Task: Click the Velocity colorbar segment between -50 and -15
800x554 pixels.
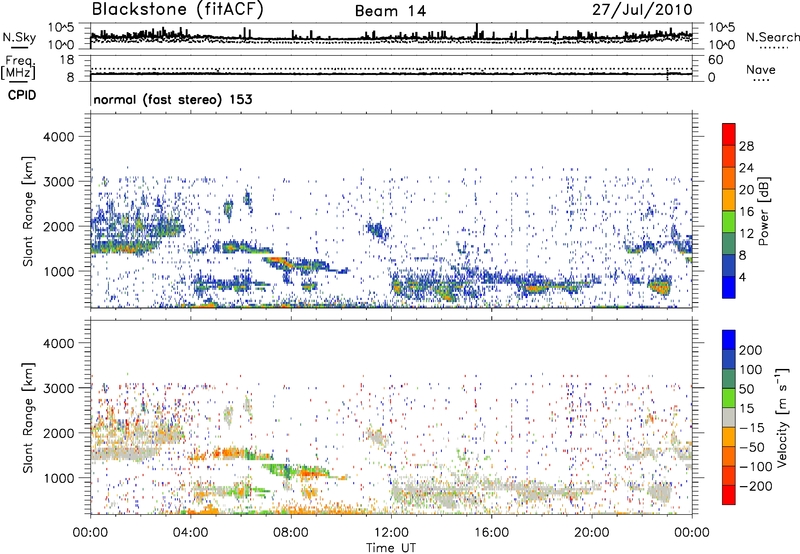Action: (729, 437)
